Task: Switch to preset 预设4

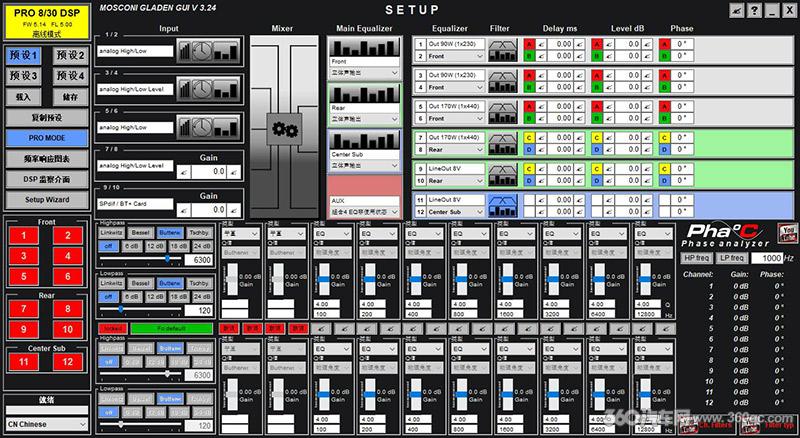Action: pos(70,76)
